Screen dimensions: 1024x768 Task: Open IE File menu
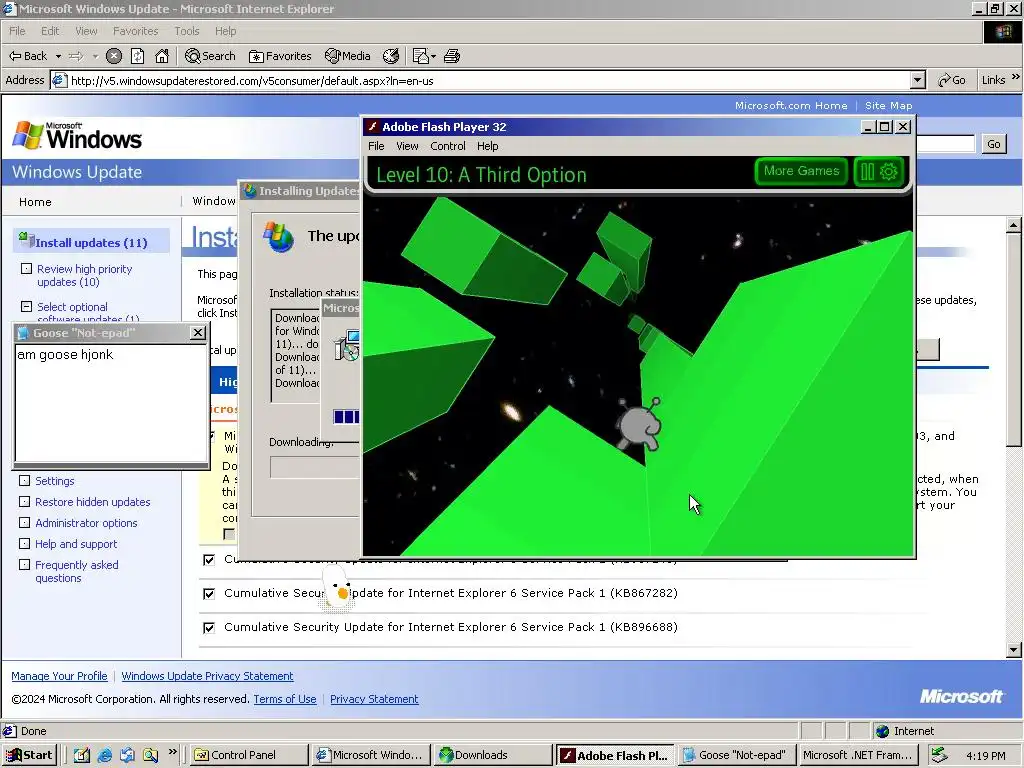pyautogui.click(x=18, y=31)
